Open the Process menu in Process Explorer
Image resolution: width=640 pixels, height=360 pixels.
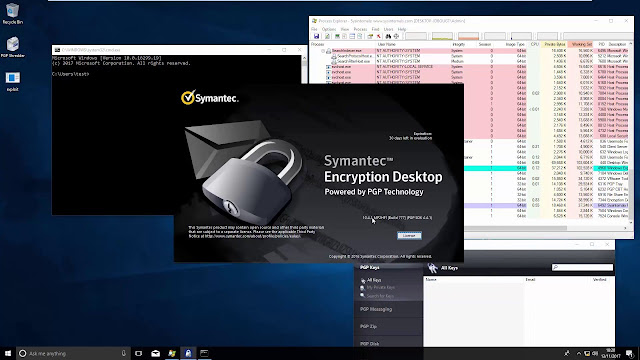pyautogui.click(x=360, y=29)
